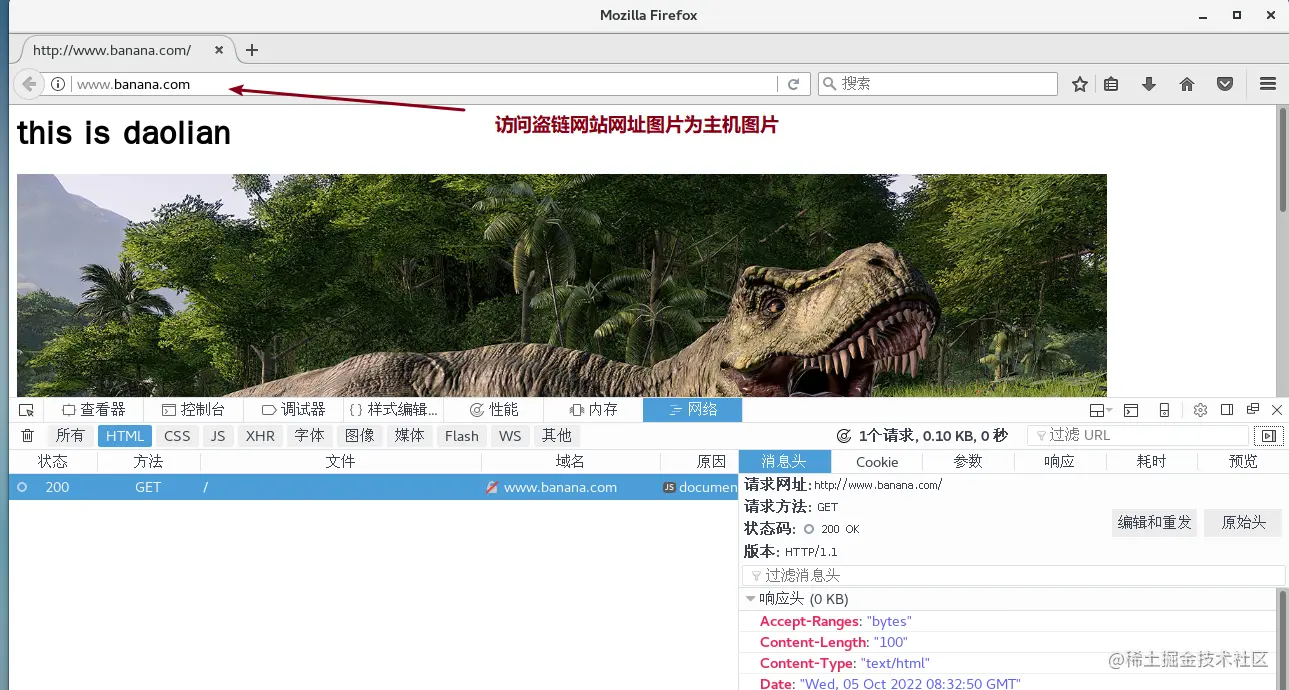Click the 编辑和重发 Edit and Resend button
This screenshot has width=1289, height=690.
tap(1154, 522)
